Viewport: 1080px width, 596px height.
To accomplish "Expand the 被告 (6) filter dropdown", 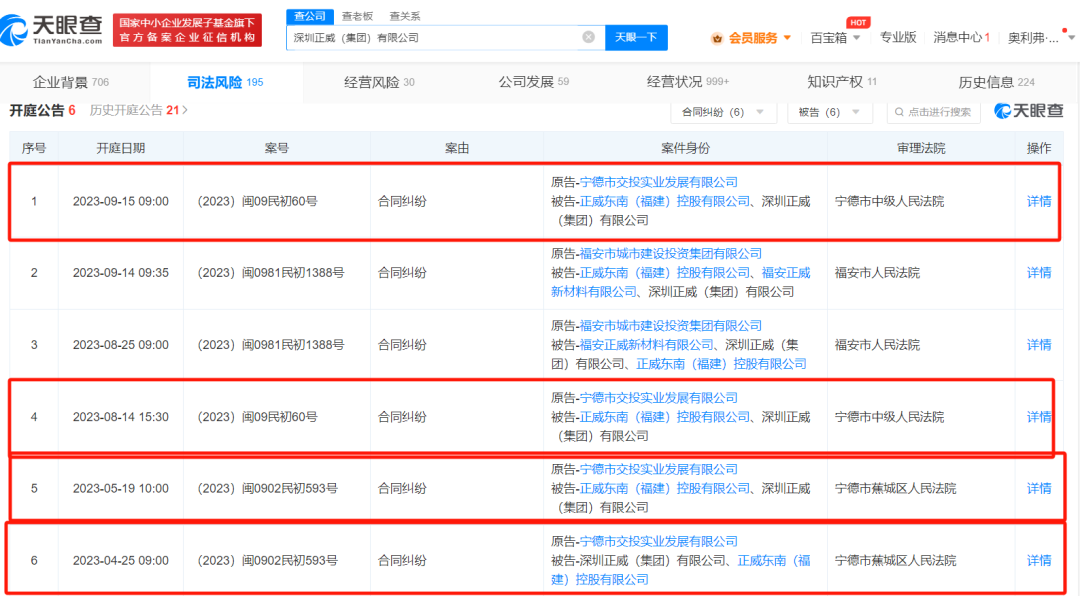I will (x=829, y=112).
